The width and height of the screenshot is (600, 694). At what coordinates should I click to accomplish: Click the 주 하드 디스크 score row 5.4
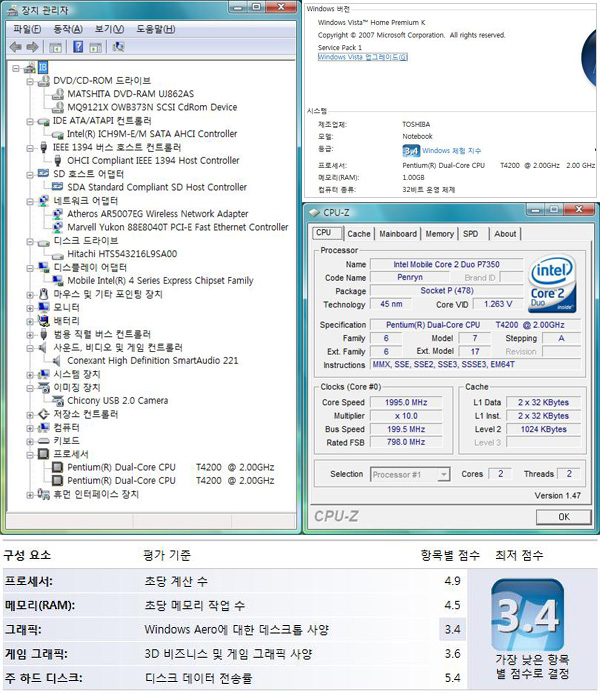[x=235, y=678]
